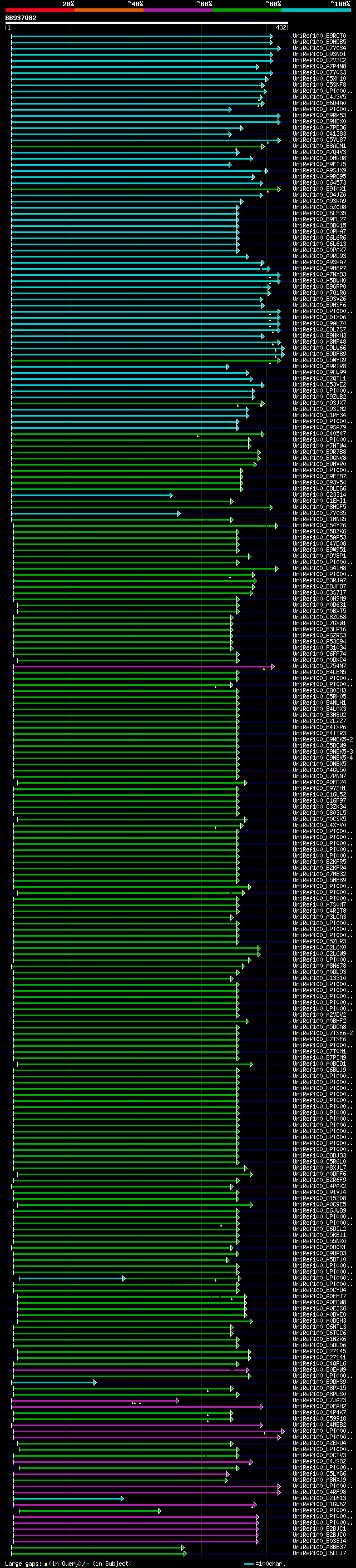Click the label UniRef100_Q53VE2
Image resolution: width=356 pixels, height=1568 pixels.
[x=319, y=385]
